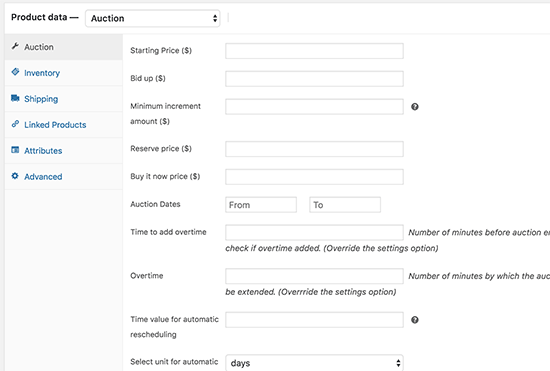550x371 pixels.
Task: Open the Product data type Auction dropdown
Action: 153,18
